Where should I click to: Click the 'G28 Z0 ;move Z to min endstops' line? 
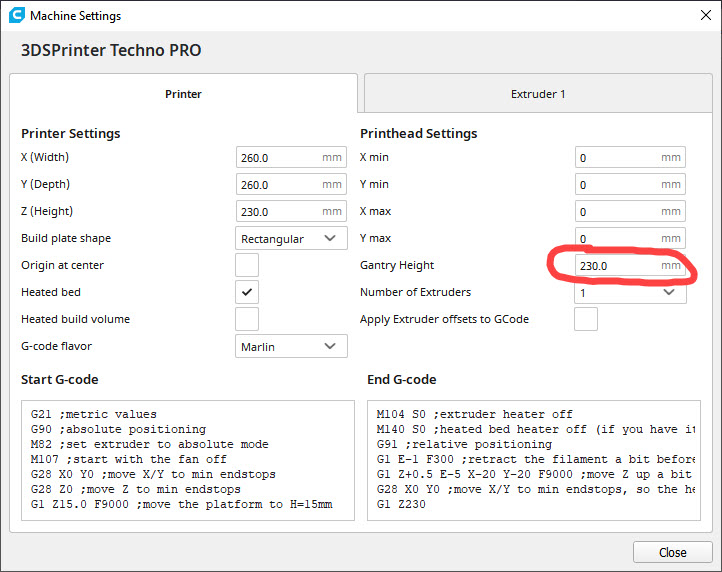135,489
